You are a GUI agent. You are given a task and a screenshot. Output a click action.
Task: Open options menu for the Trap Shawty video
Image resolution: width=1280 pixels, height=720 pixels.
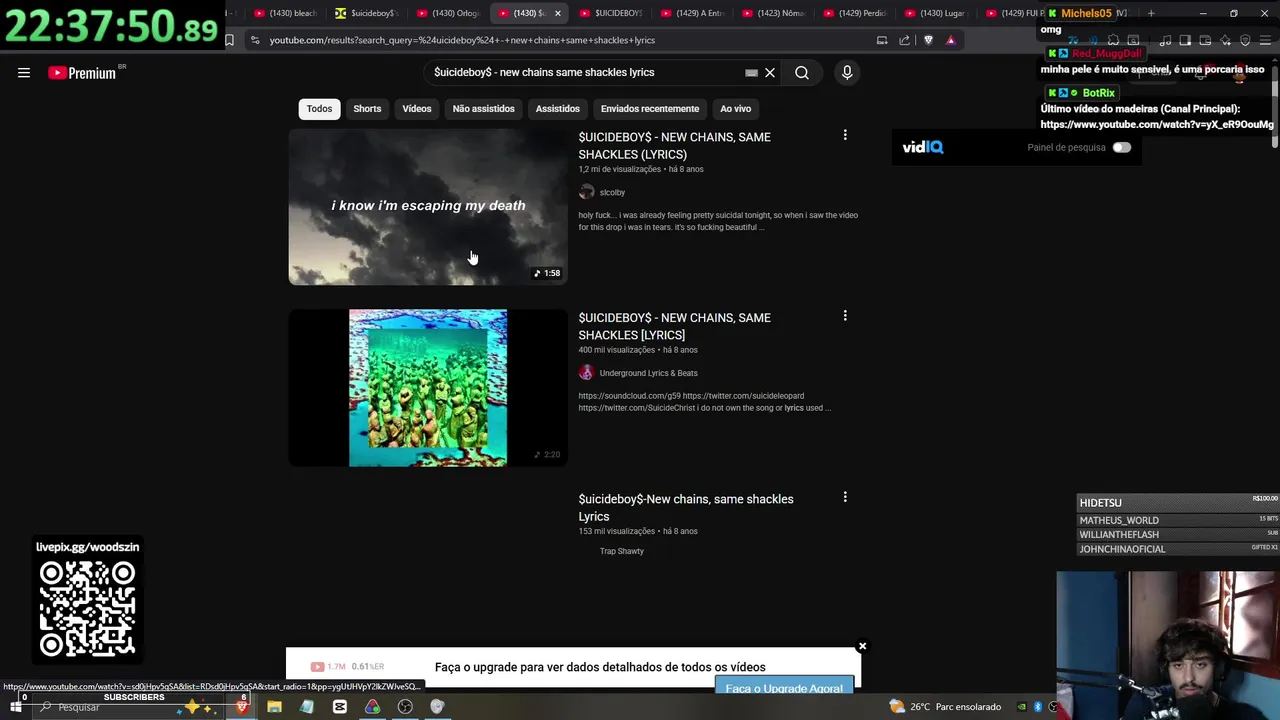click(x=845, y=497)
